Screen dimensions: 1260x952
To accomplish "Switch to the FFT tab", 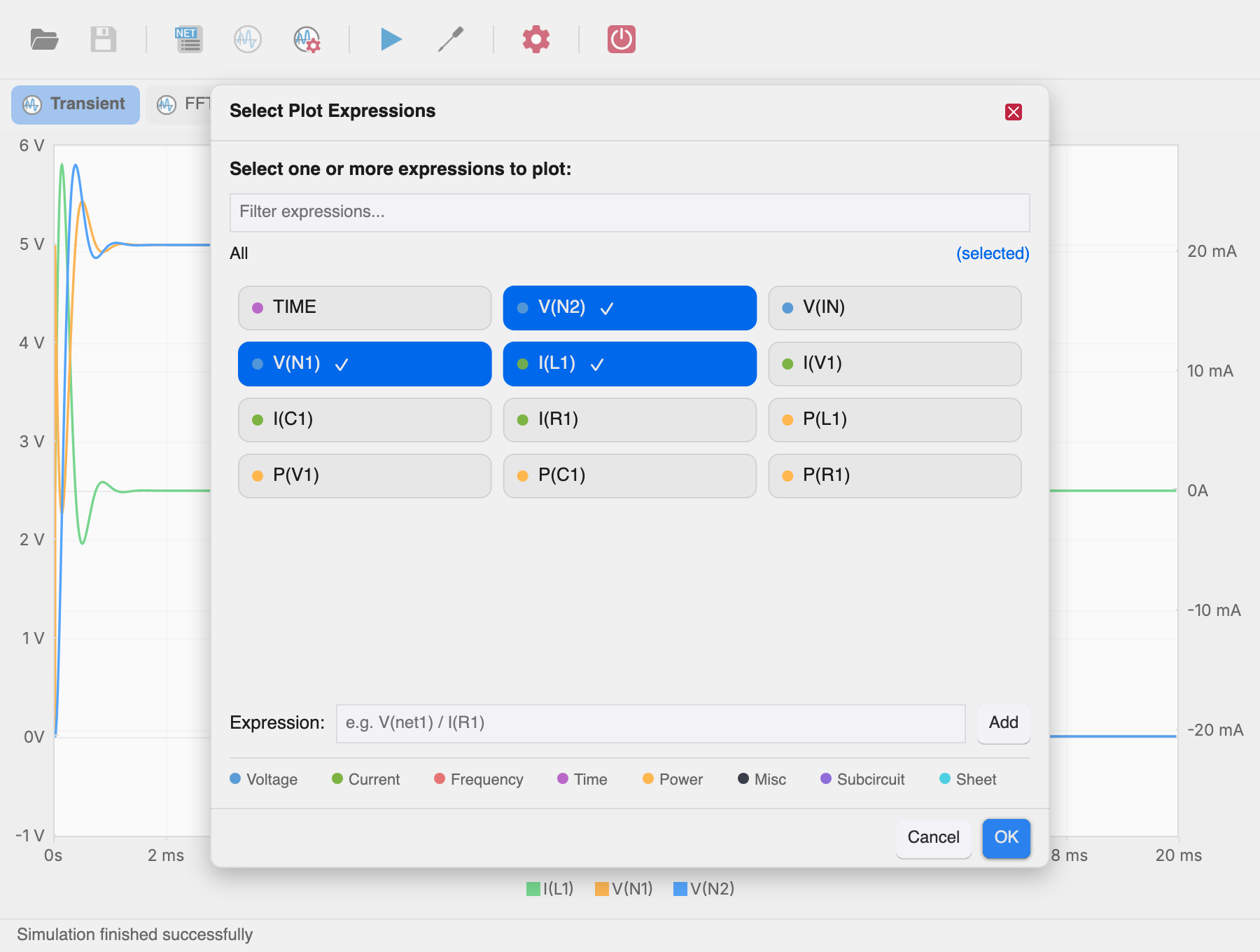I will point(179,104).
